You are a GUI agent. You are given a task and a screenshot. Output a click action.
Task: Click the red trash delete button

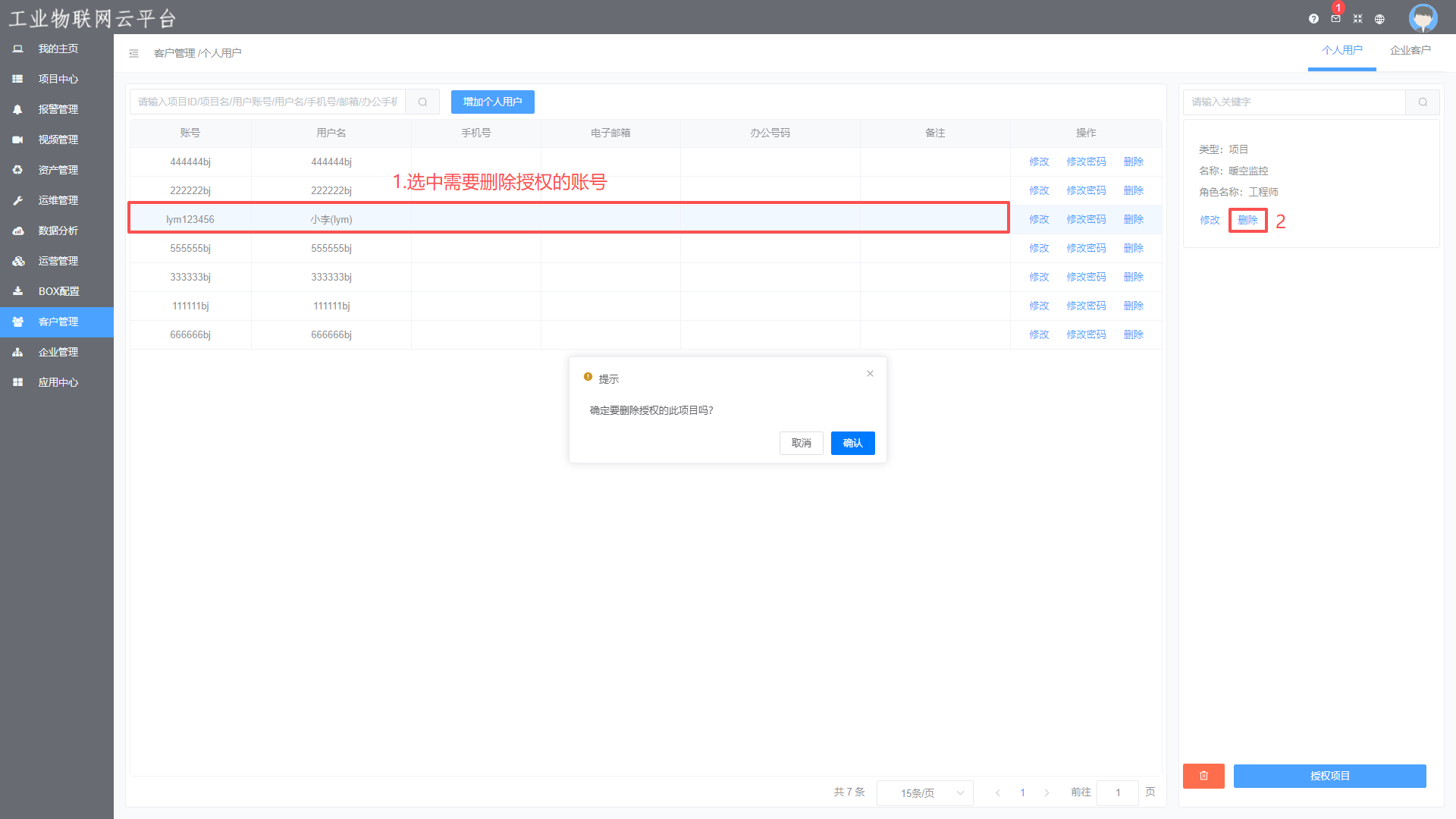pyautogui.click(x=1203, y=776)
